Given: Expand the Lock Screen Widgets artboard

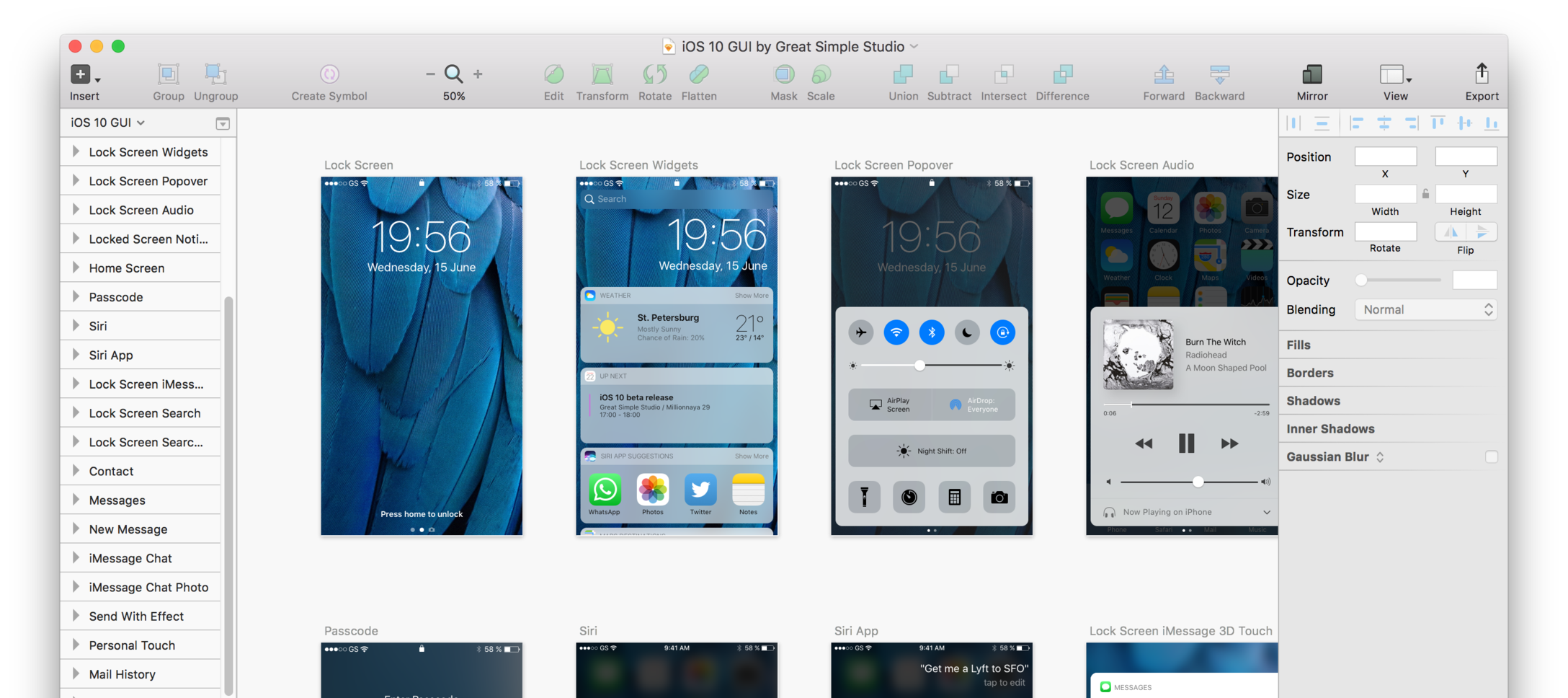Looking at the screenshot, I should [76, 151].
